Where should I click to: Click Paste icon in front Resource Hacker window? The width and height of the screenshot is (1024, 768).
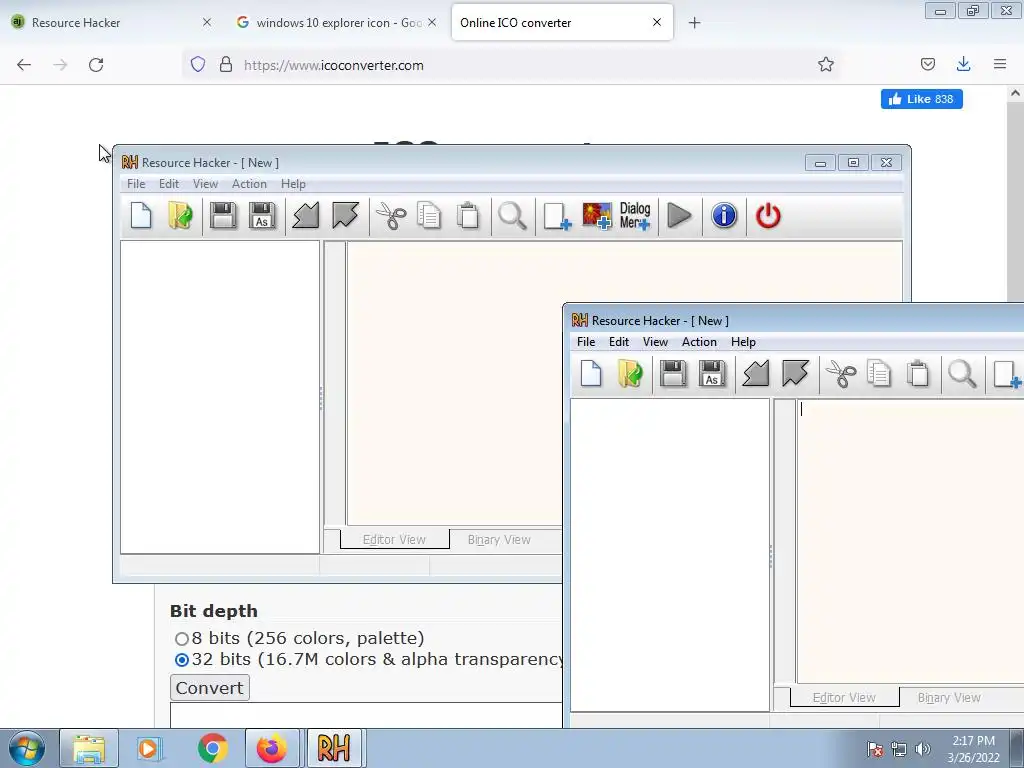(x=918, y=374)
